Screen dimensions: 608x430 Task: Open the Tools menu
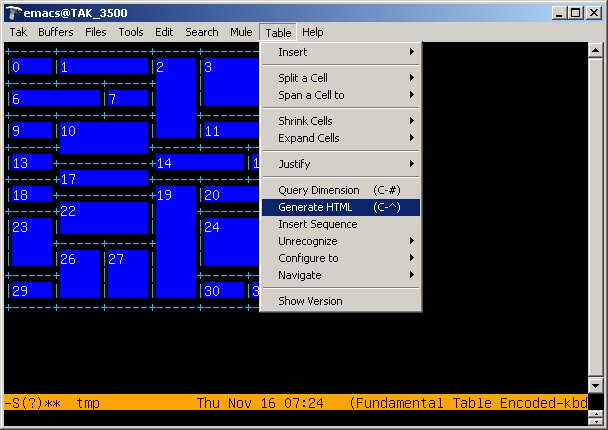tap(131, 32)
